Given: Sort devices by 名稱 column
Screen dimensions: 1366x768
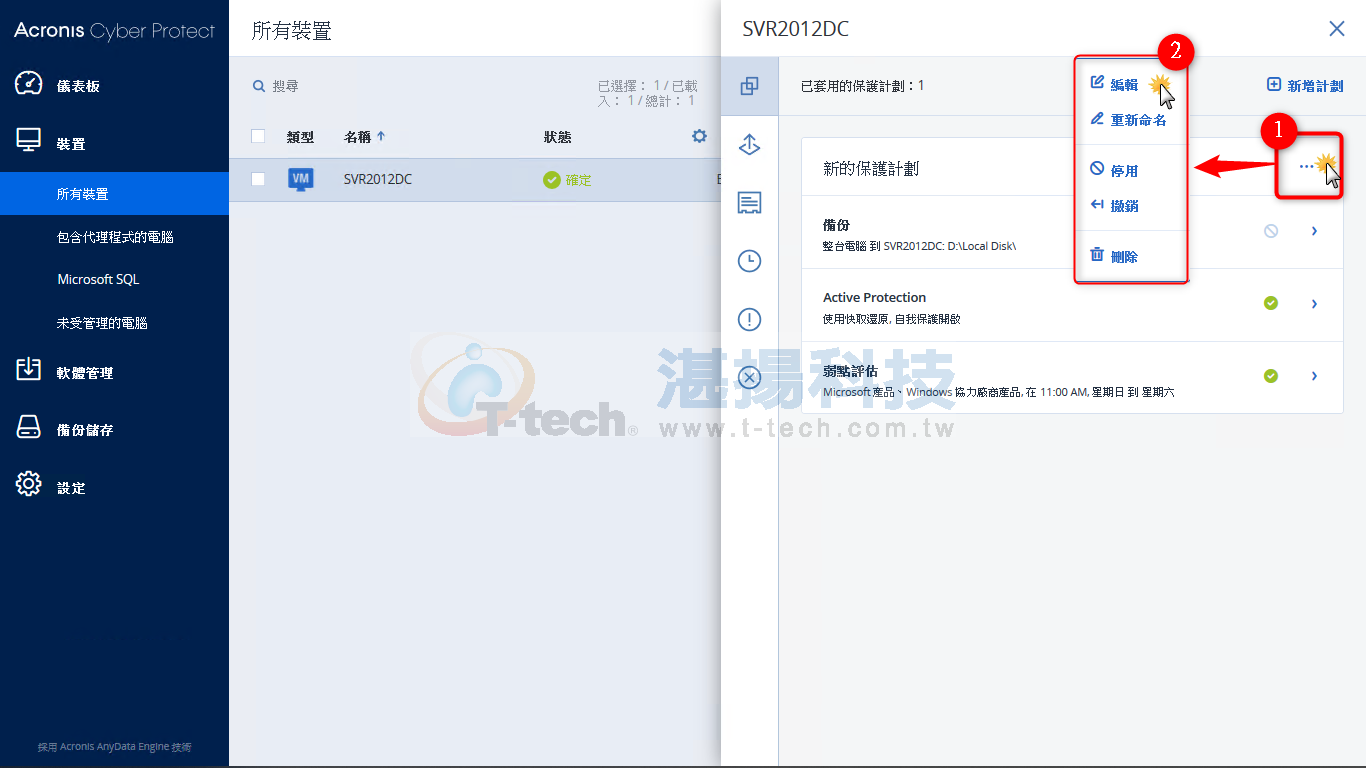Looking at the screenshot, I should tap(365, 137).
